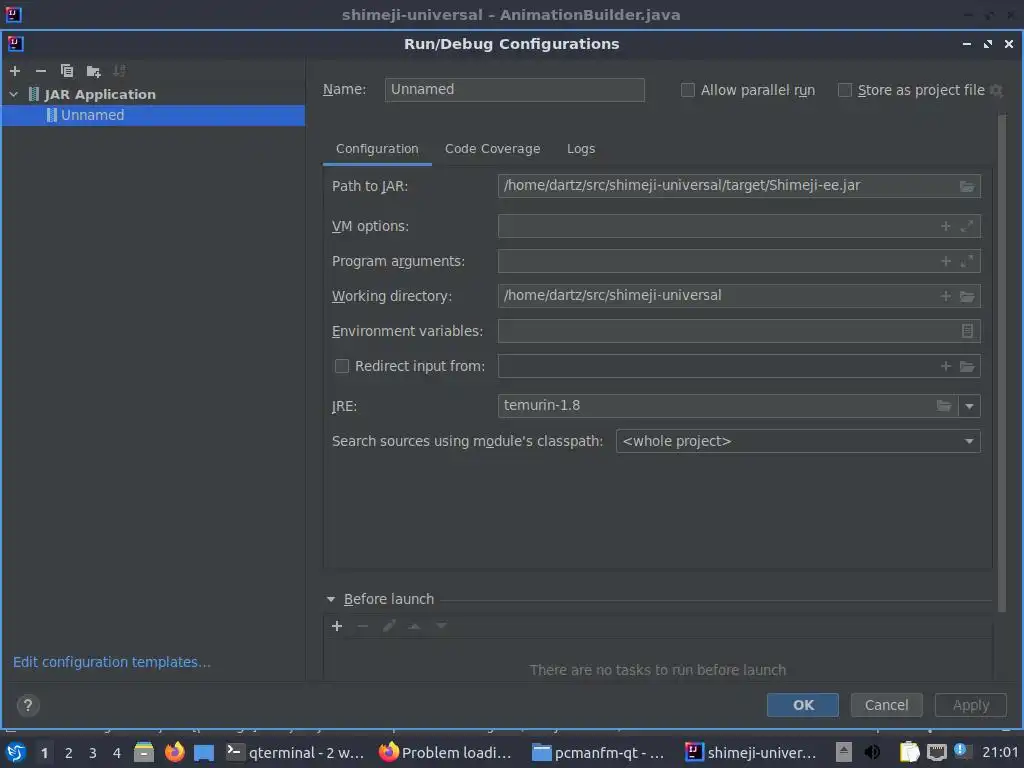Confirm with the OK button

[x=803, y=705]
